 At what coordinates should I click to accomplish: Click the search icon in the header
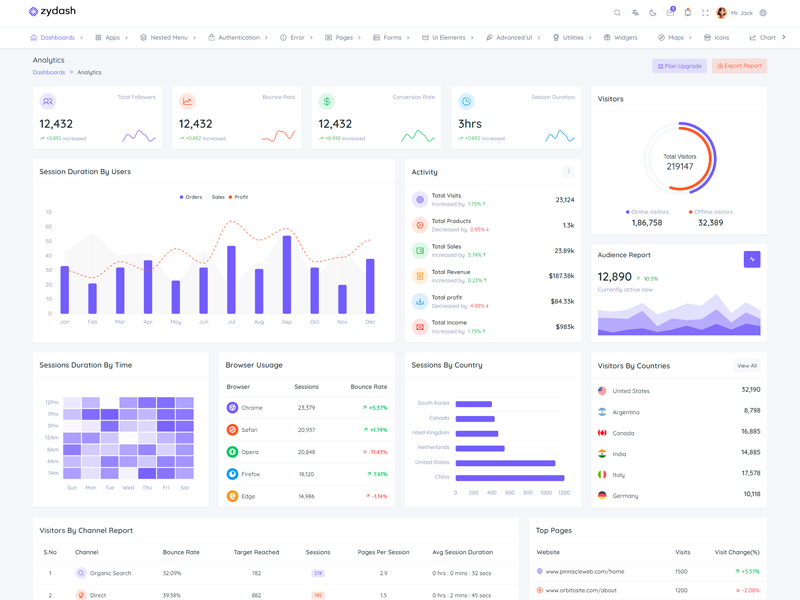[617, 13]
